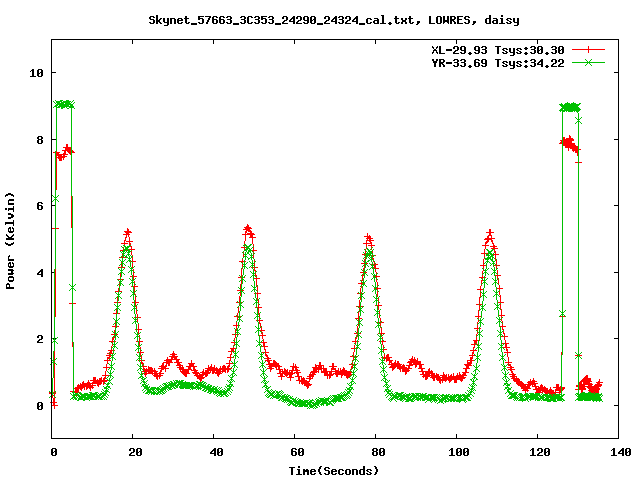The width and height of the screenshot is (640, 480).
Task: Click the red peak near 18 seconds
Action: [x=128, y=233]
